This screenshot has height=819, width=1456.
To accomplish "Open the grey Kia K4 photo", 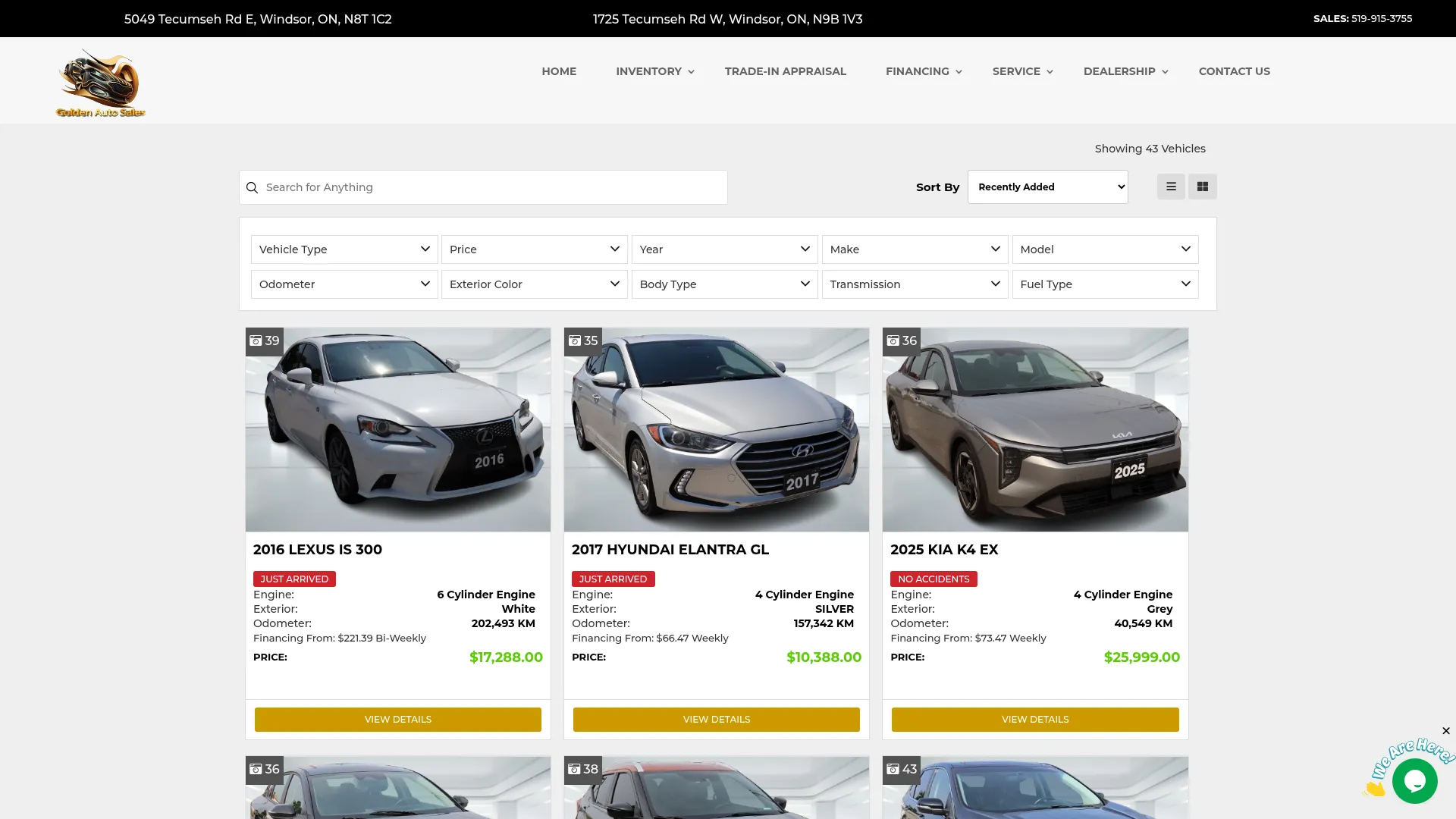I will tap(1035, 430).
